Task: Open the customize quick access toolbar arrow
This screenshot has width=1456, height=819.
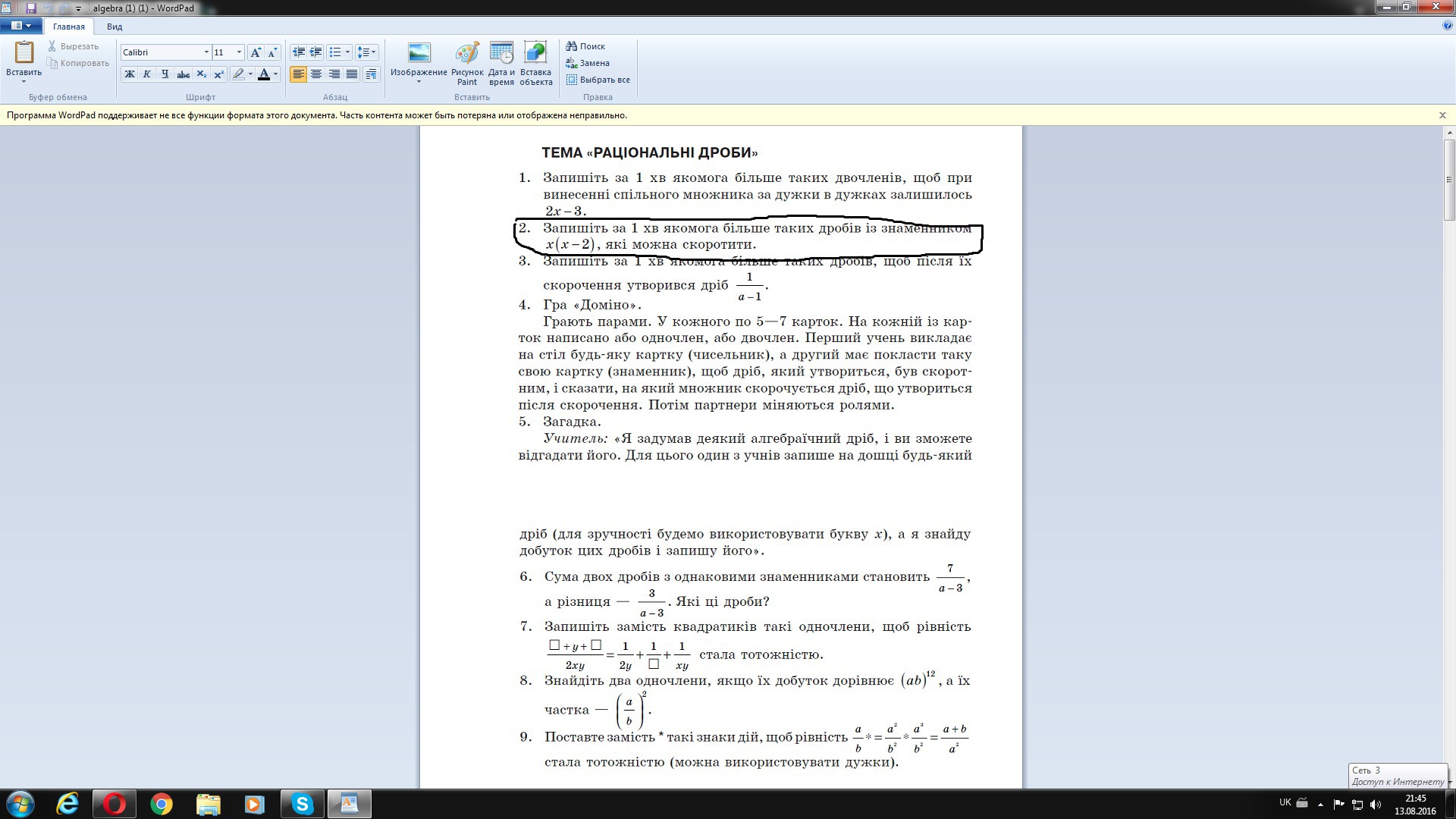Action: coord(78,9)
